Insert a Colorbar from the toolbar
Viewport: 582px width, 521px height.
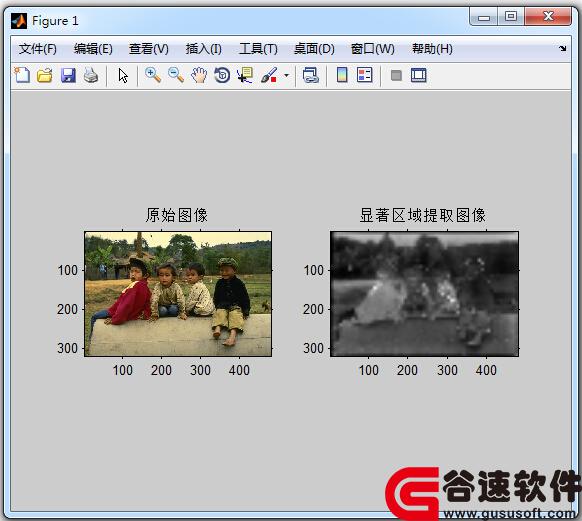coord(342,75)
